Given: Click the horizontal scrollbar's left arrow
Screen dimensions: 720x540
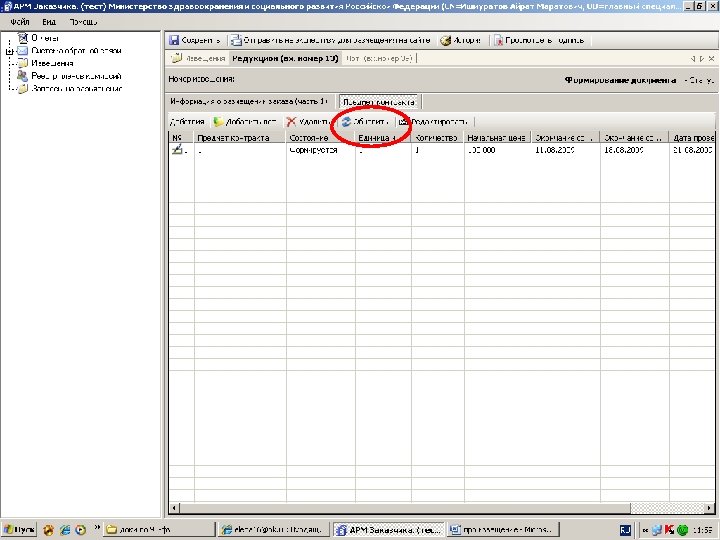Looking at the screenshot, I should 174,508.
